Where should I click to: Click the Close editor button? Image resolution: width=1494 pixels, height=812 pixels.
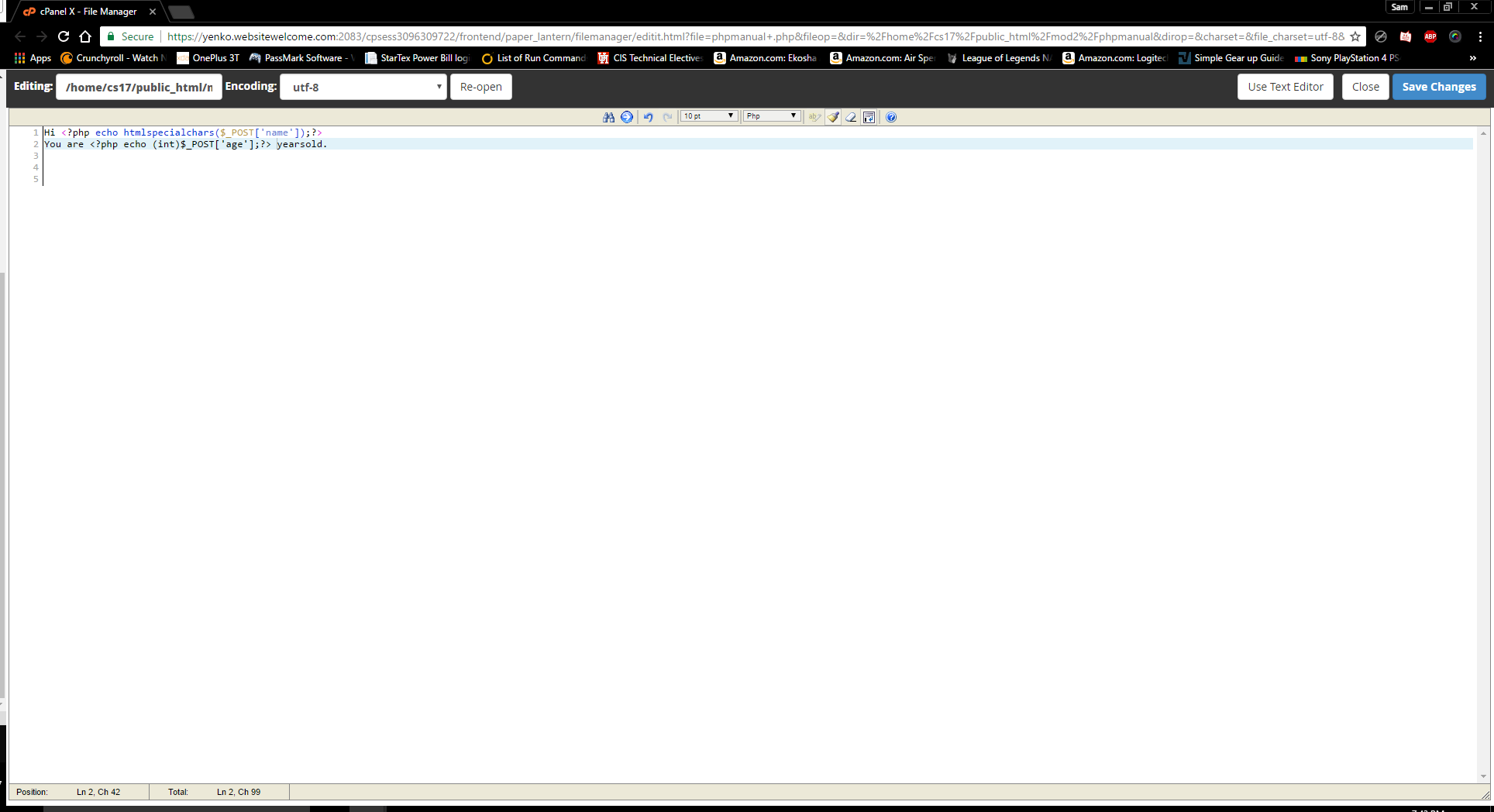click(1365, 87)
